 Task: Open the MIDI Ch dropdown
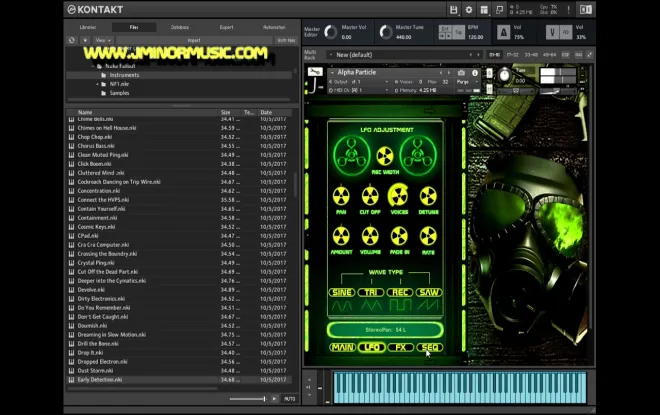coord(360,90)
